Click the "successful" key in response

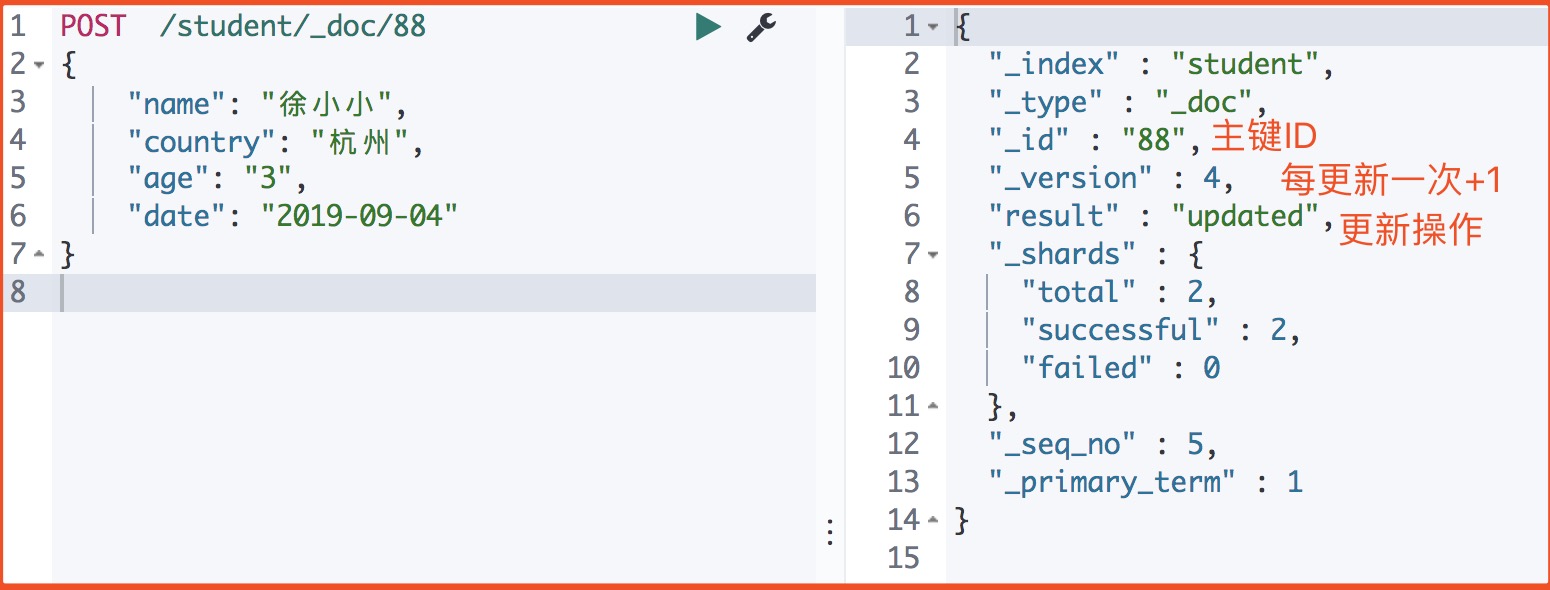pos(1121,331)
